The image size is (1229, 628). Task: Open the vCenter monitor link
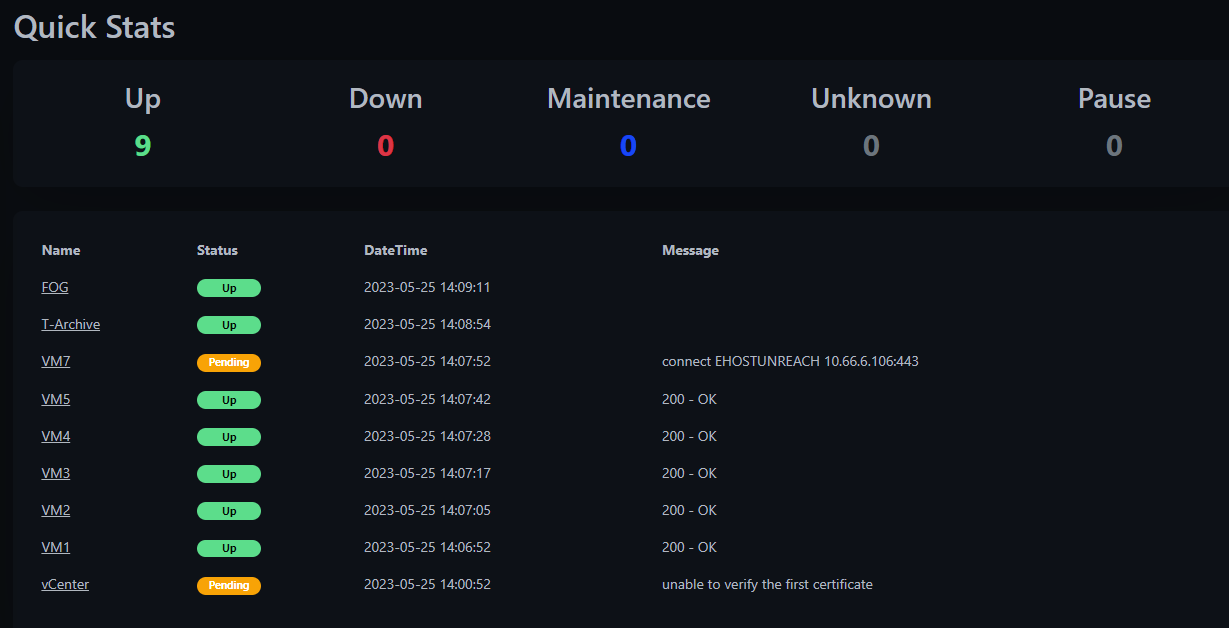(x=65, y=585)
